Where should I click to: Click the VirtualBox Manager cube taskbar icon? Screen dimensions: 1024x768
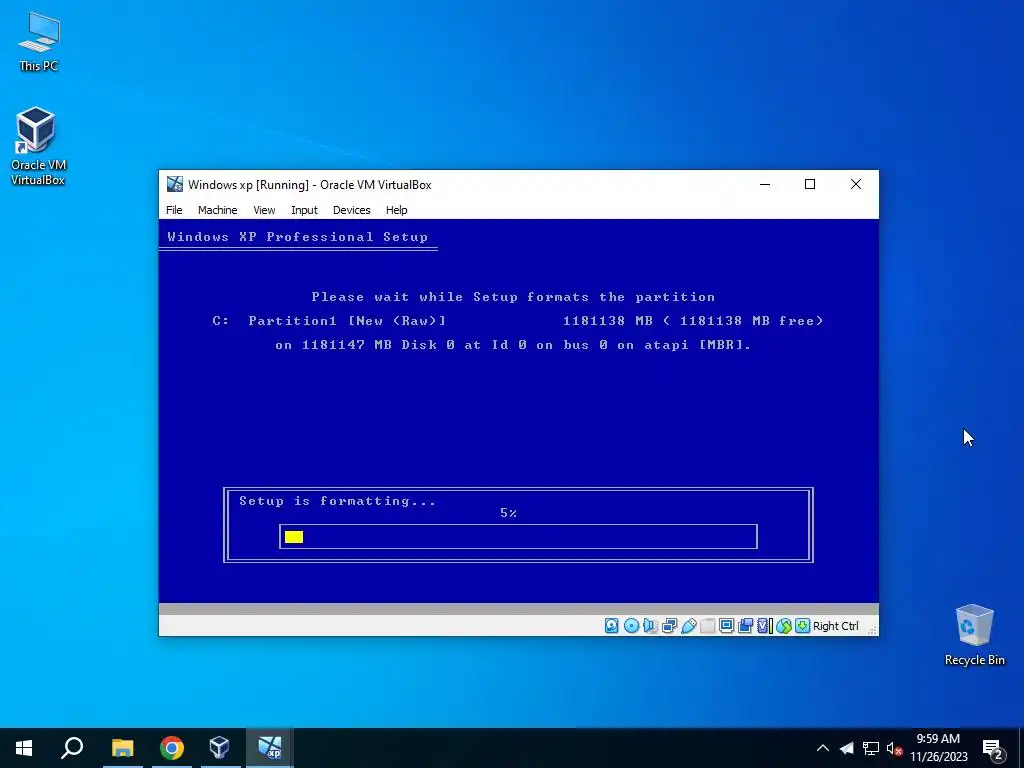tap(219, 748)
